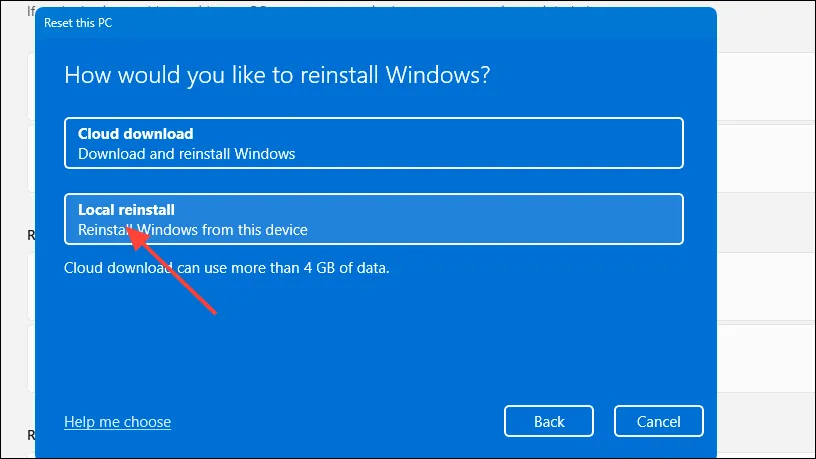Click the bold Cloud download label
This screenshot has height=459, width=816.
tap(135, 134)
